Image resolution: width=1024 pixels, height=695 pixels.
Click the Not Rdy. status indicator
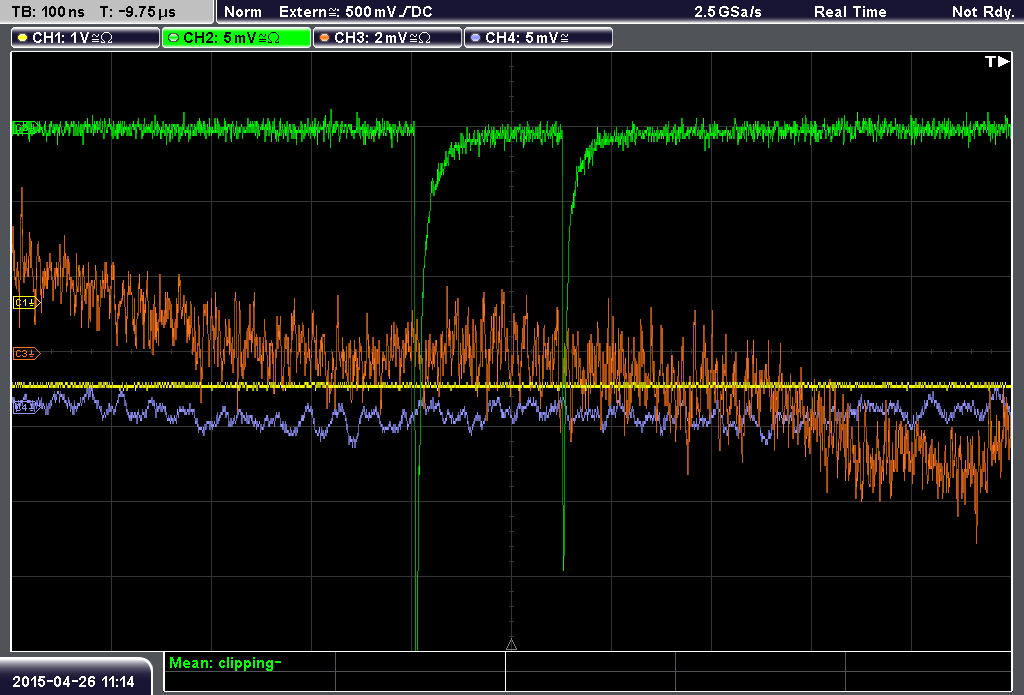click(982, 12)
